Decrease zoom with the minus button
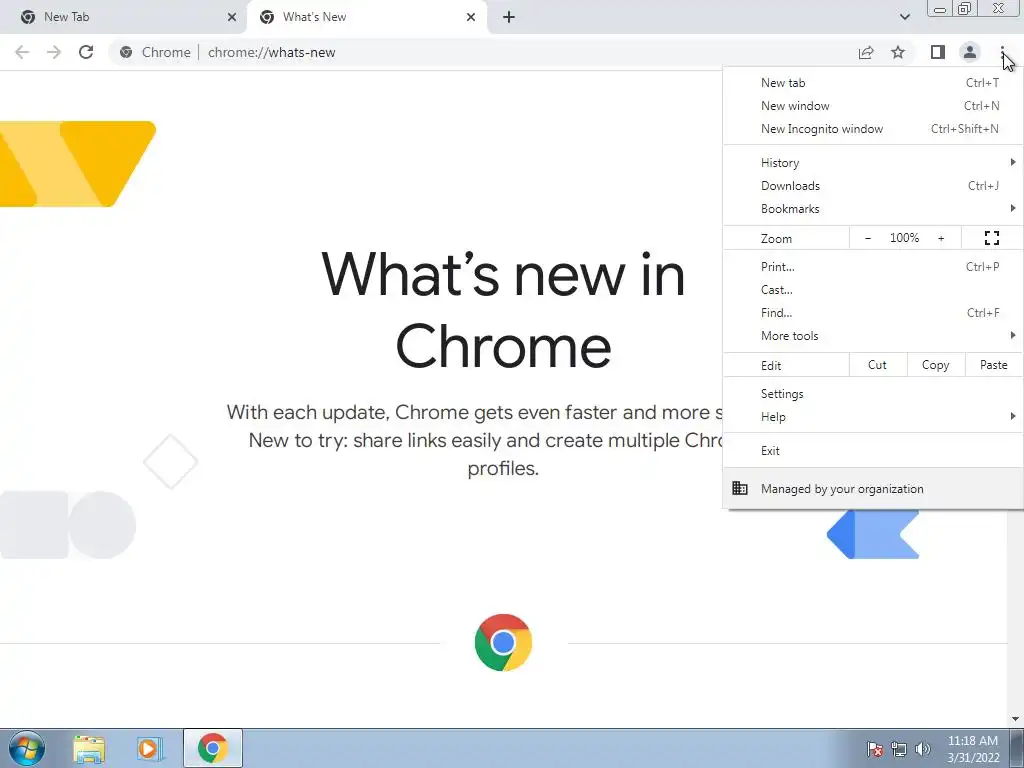 click(868, 238)
